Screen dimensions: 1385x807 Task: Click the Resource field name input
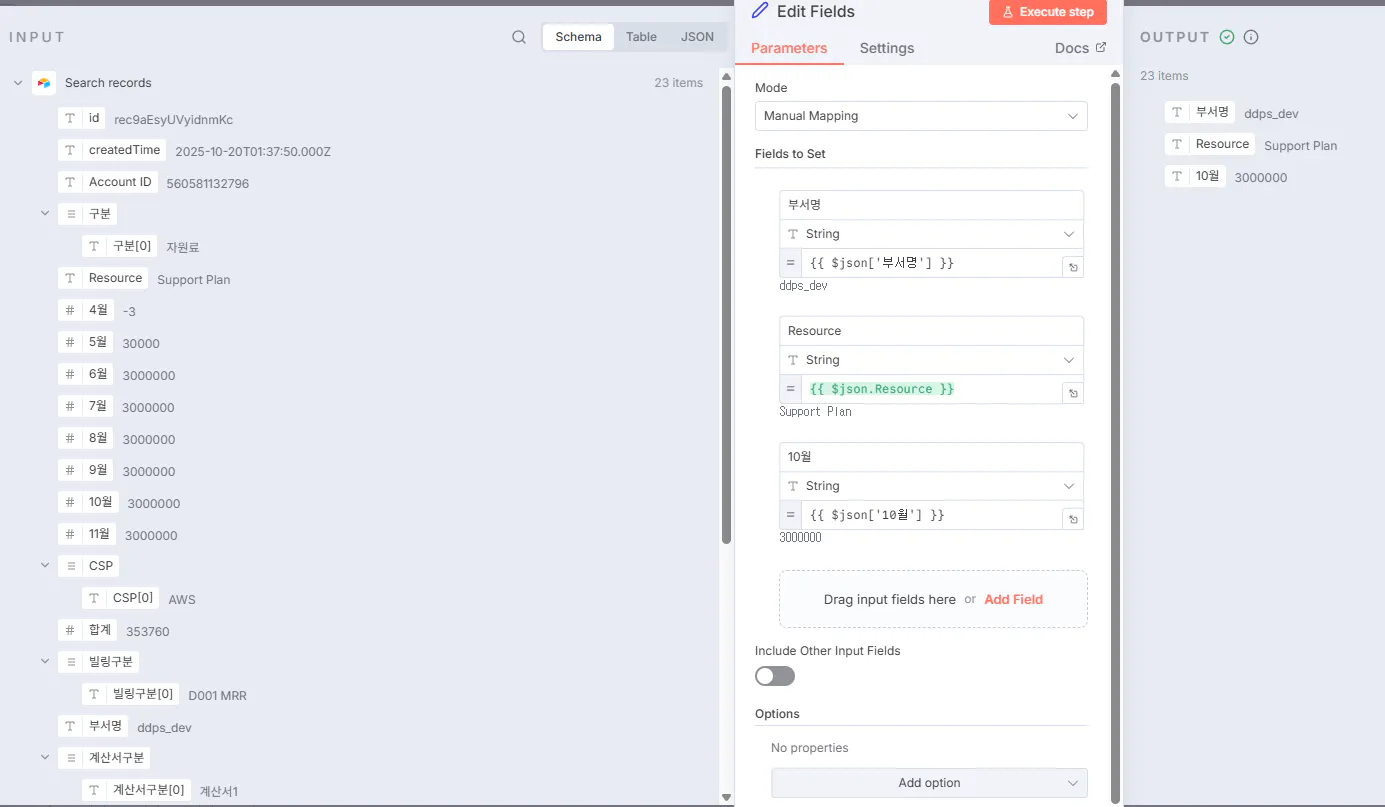[x=931, y=331]
